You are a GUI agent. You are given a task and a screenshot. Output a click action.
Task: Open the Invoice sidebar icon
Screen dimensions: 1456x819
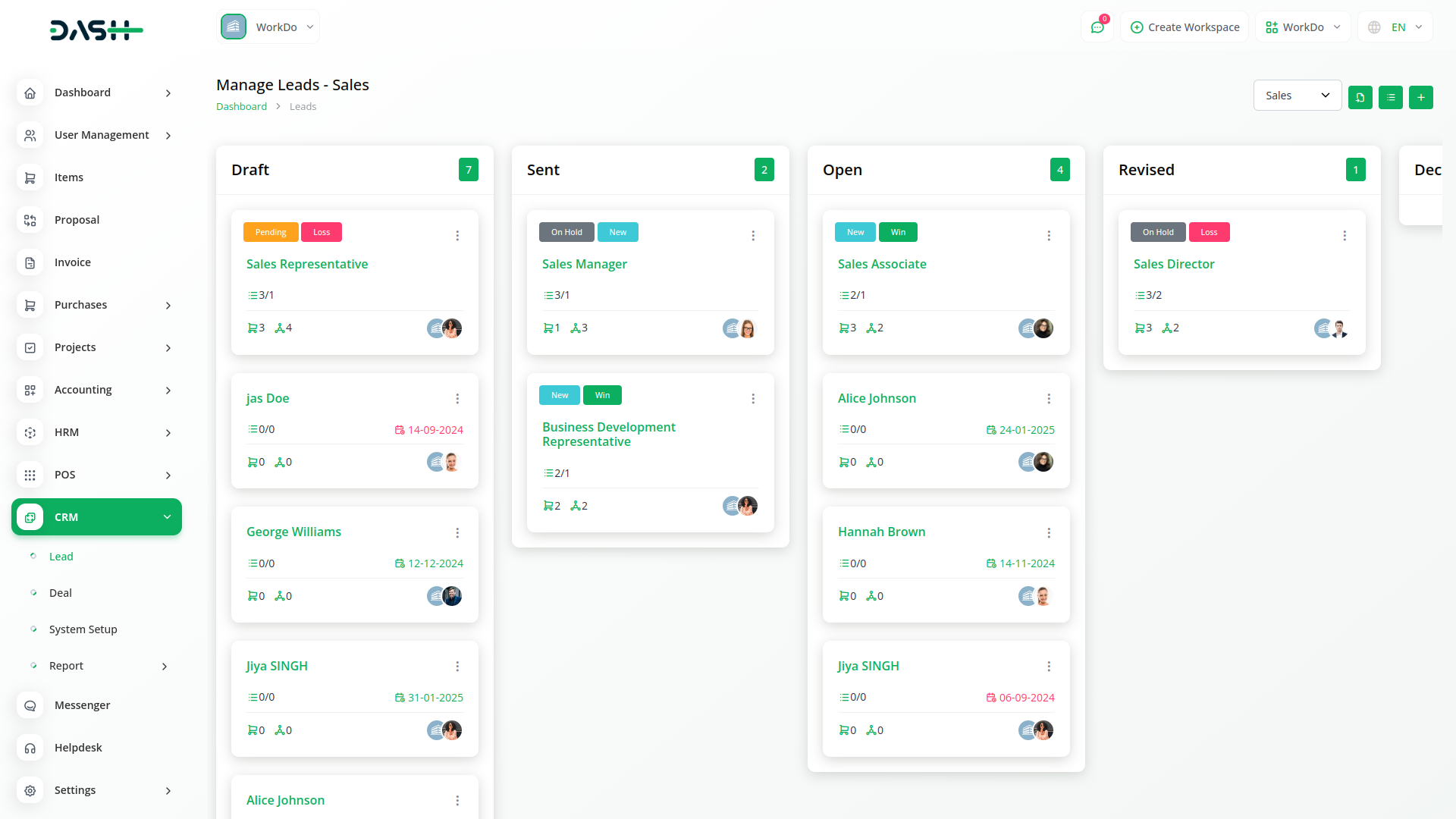pyautogui.click(x=30, y=262)
